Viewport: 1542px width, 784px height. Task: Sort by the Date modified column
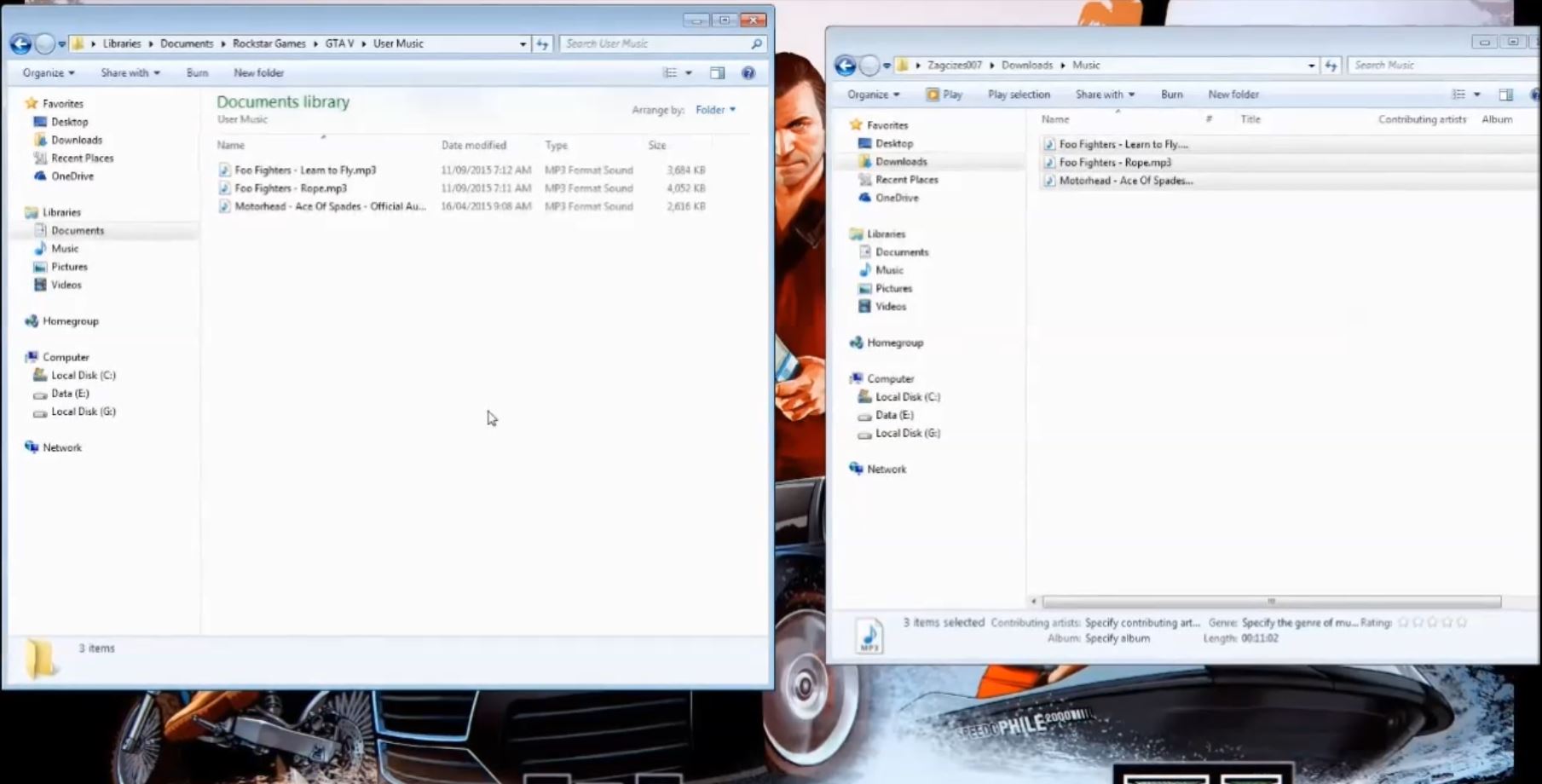474,146
